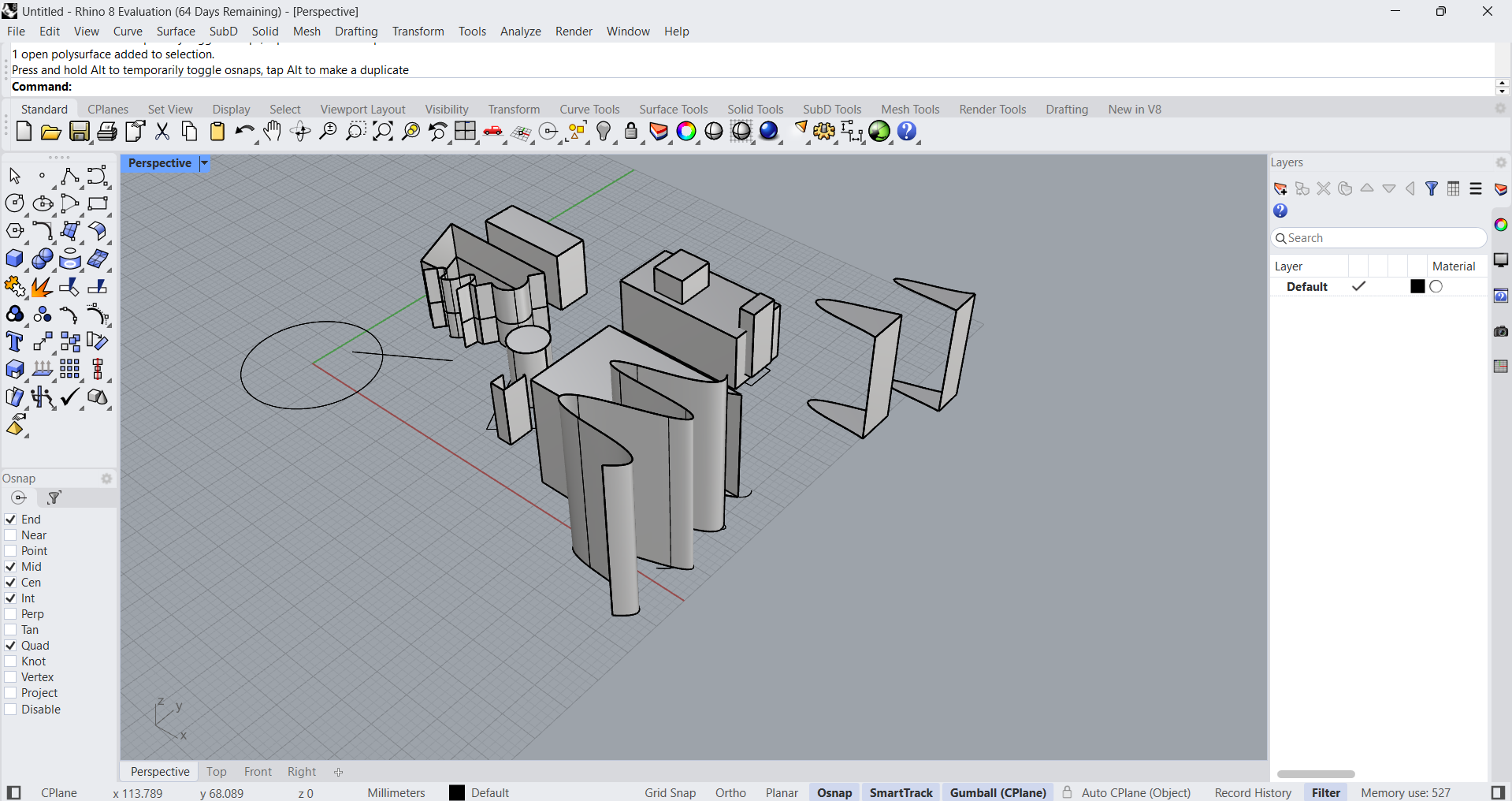Open the Perspective viewport dropdown arrow
Screen dimensions: 1512x801
pos(204,163)
